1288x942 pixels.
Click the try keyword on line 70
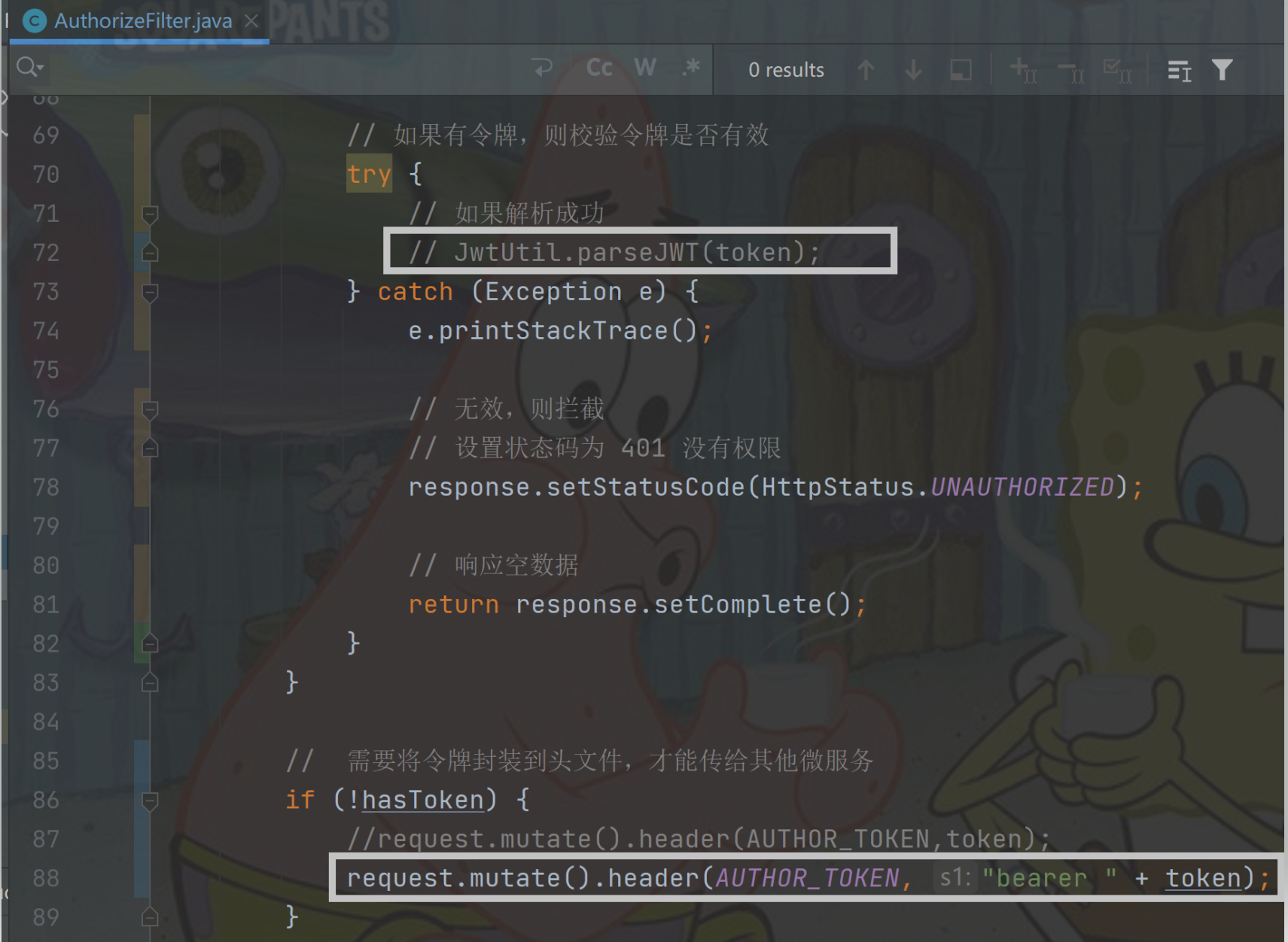[x=369, y=175]
